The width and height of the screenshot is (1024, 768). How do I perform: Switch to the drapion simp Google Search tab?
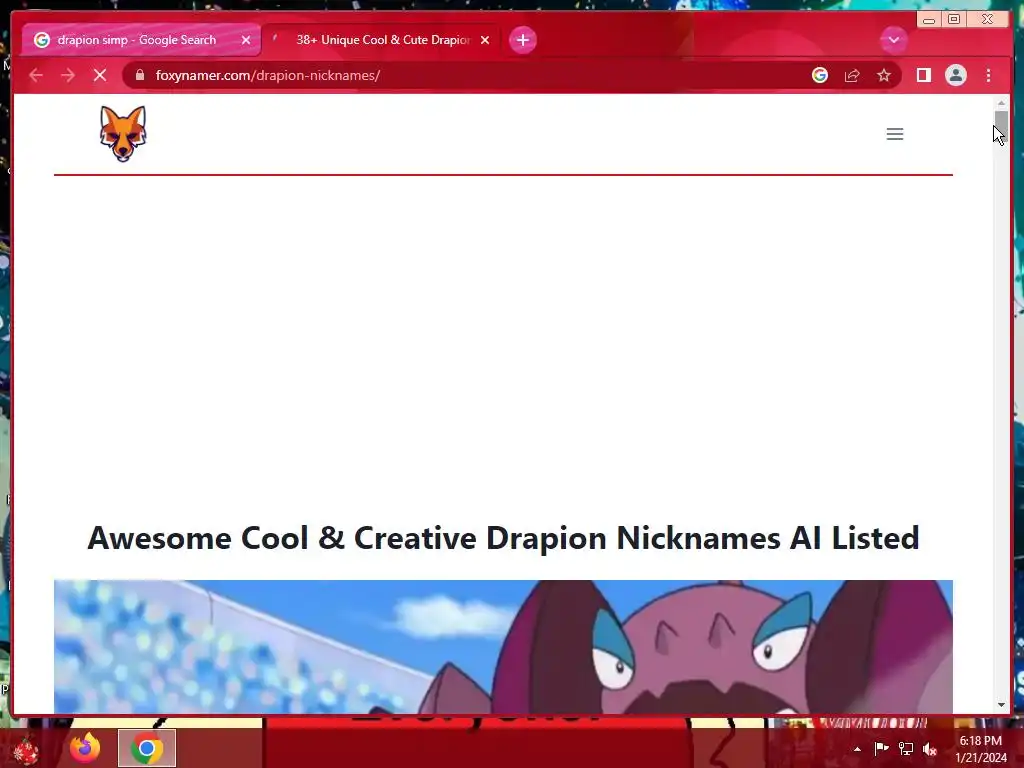pos(140,40)
